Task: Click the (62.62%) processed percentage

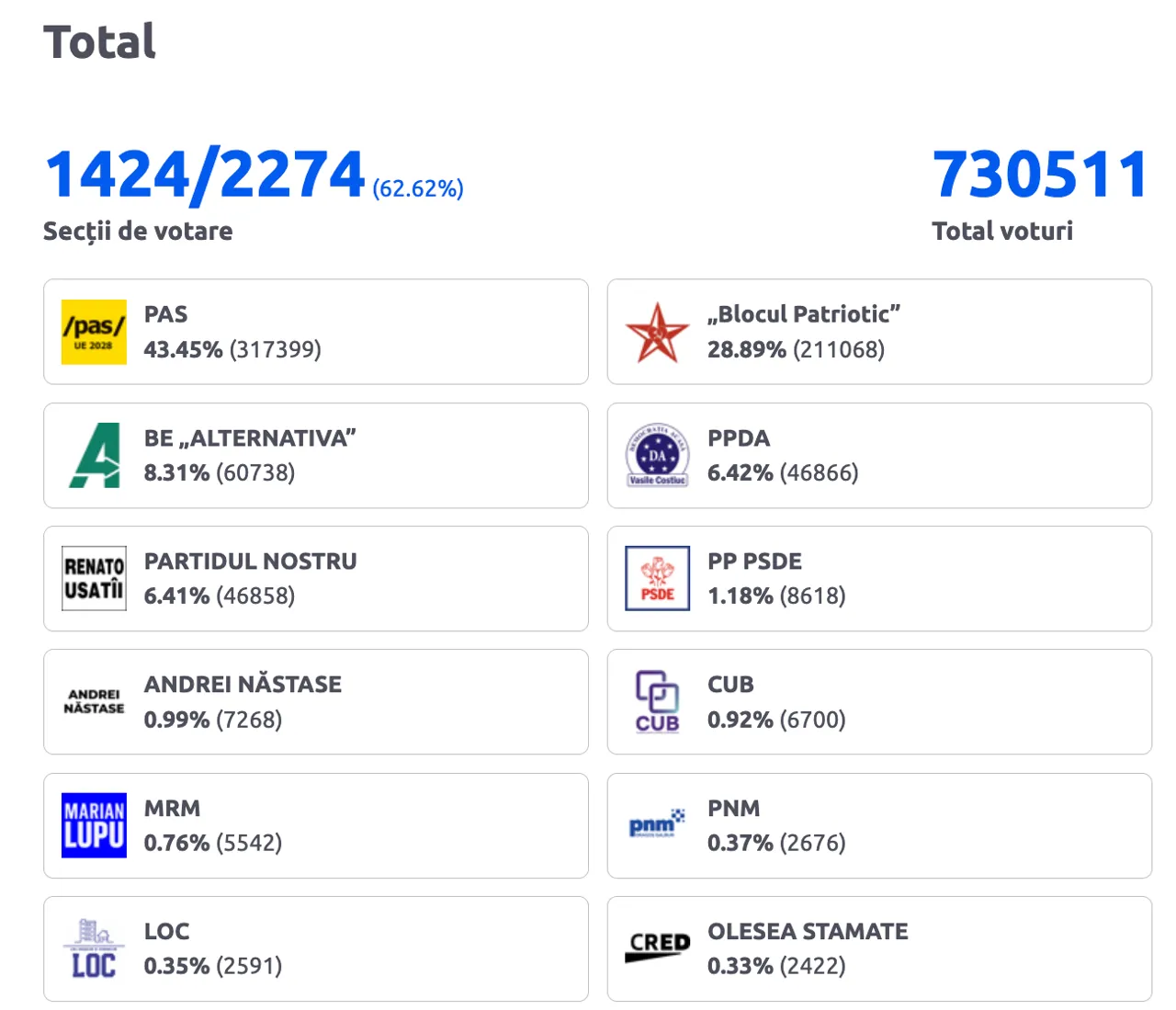Action: [x=418, y=188]
